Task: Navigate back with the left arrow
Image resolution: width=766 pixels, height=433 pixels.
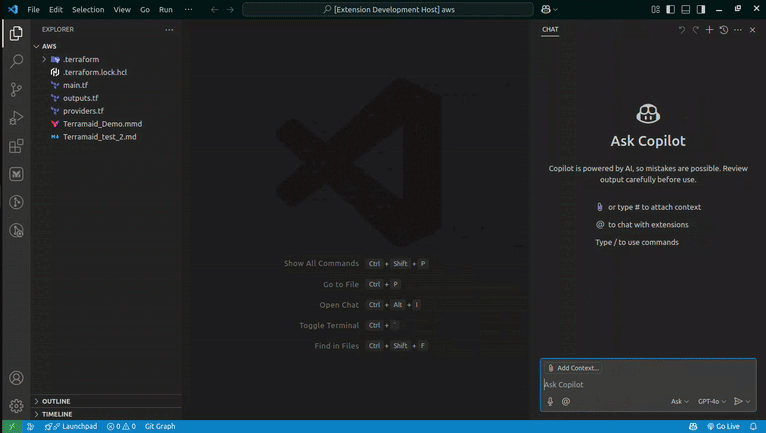Action: (x=214, y=9)
